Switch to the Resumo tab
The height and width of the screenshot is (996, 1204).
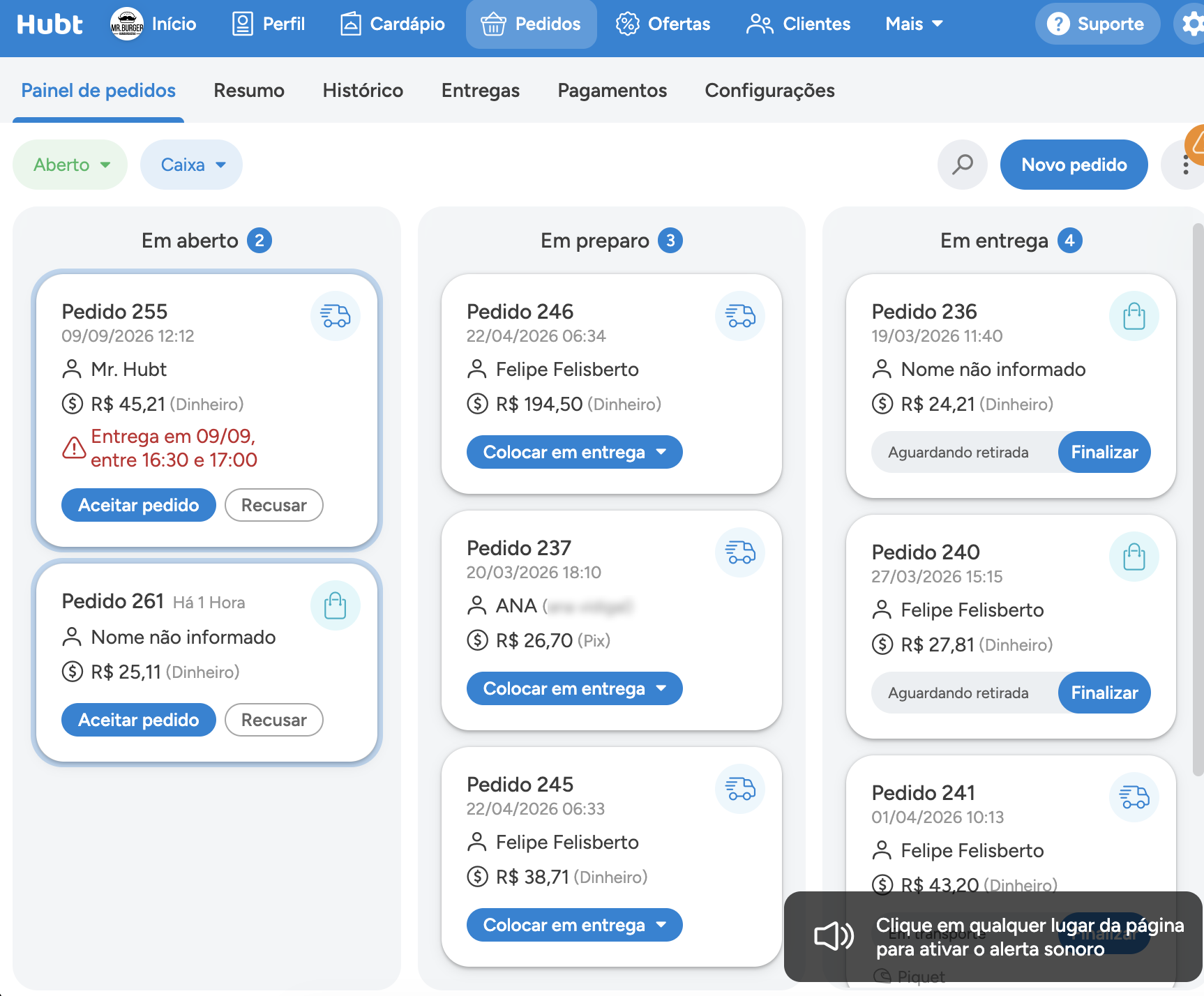pyautogui.click(x=249, y=91)
